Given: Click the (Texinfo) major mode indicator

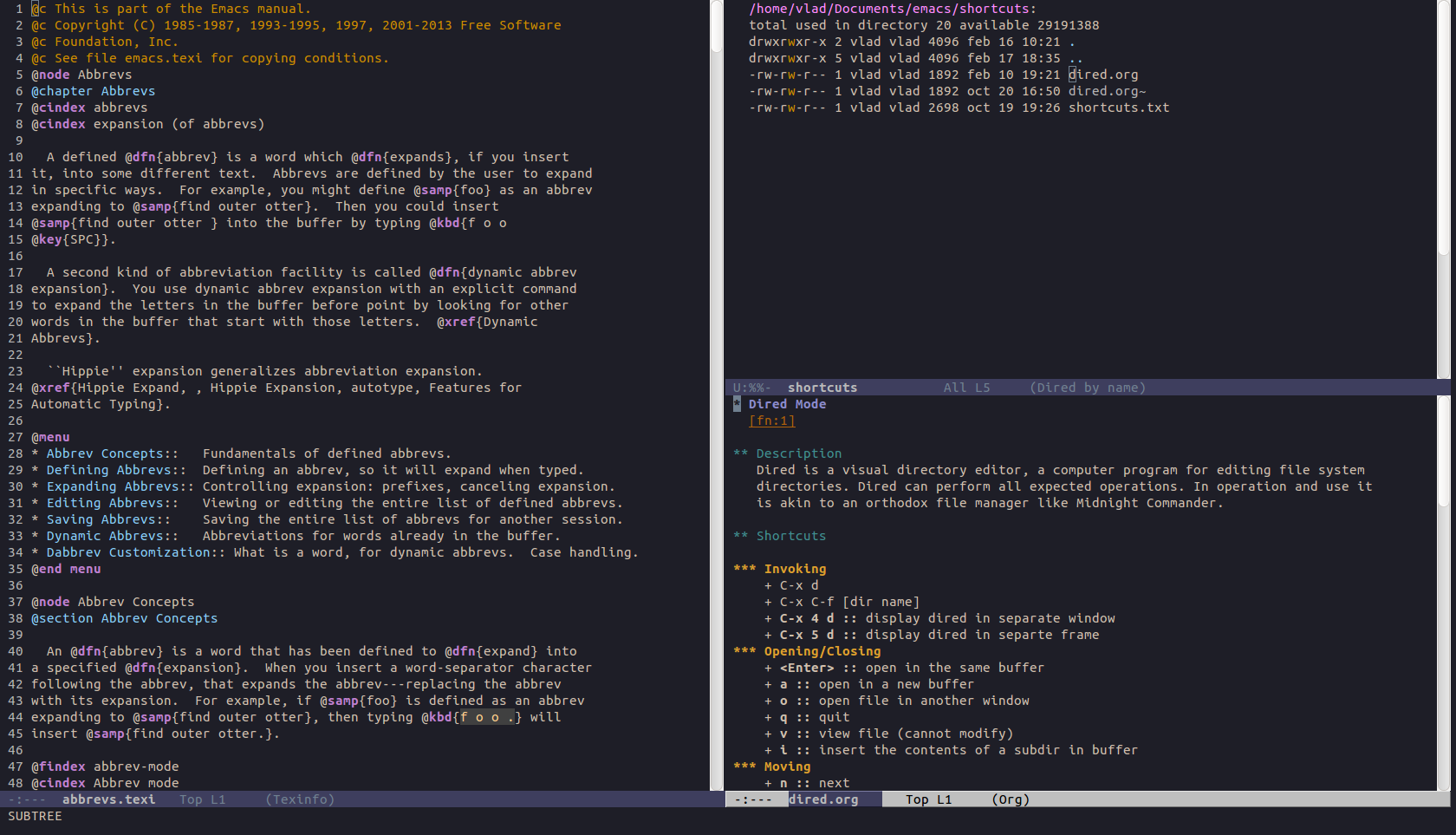Looking at the screenshot, I should (300, 799).
